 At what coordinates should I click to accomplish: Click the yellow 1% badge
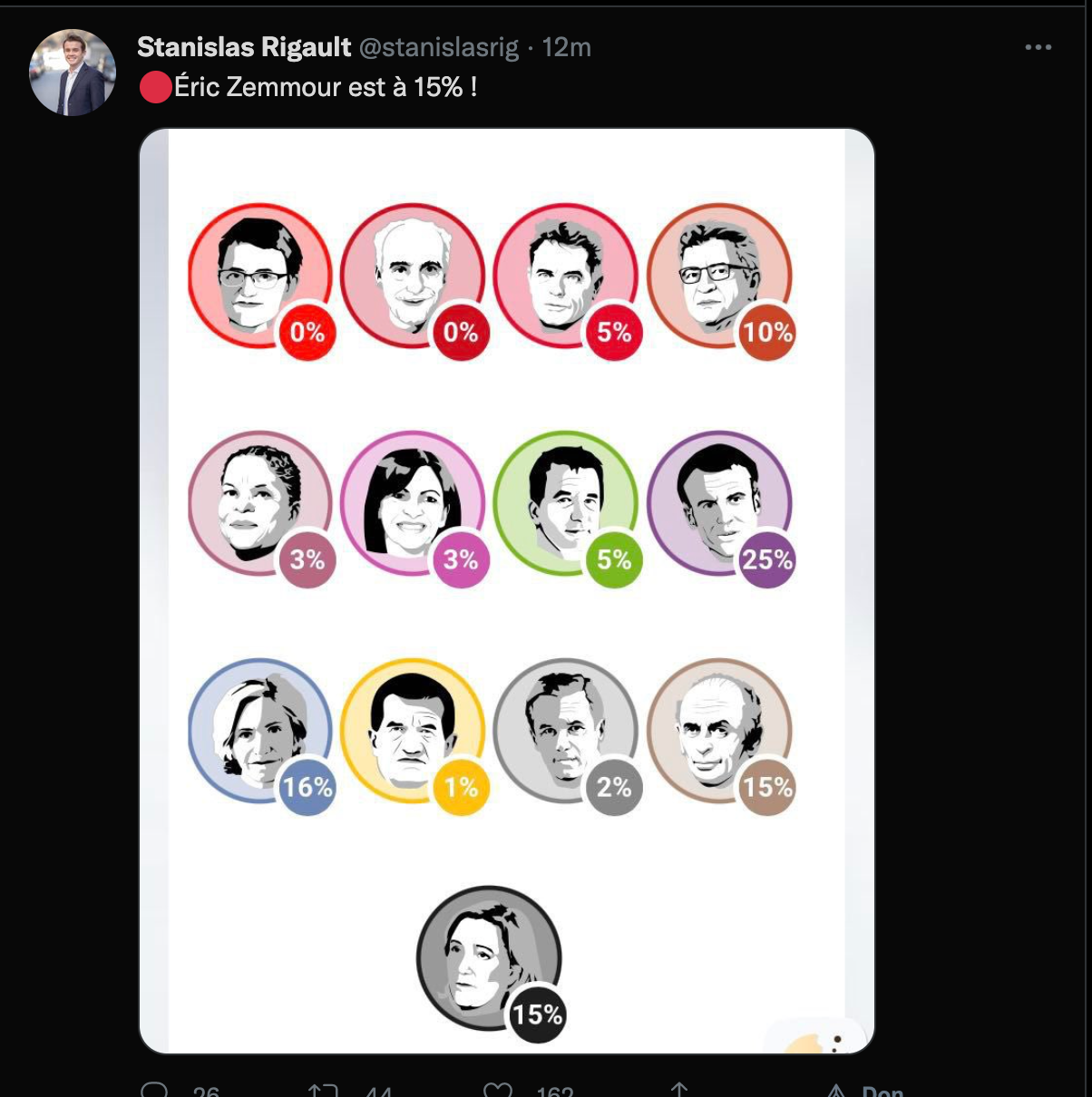[461, 787]
